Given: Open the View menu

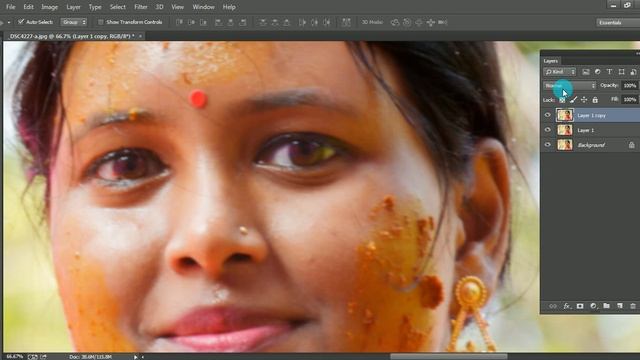Looking at the screenshot, I should pos(178,7).
